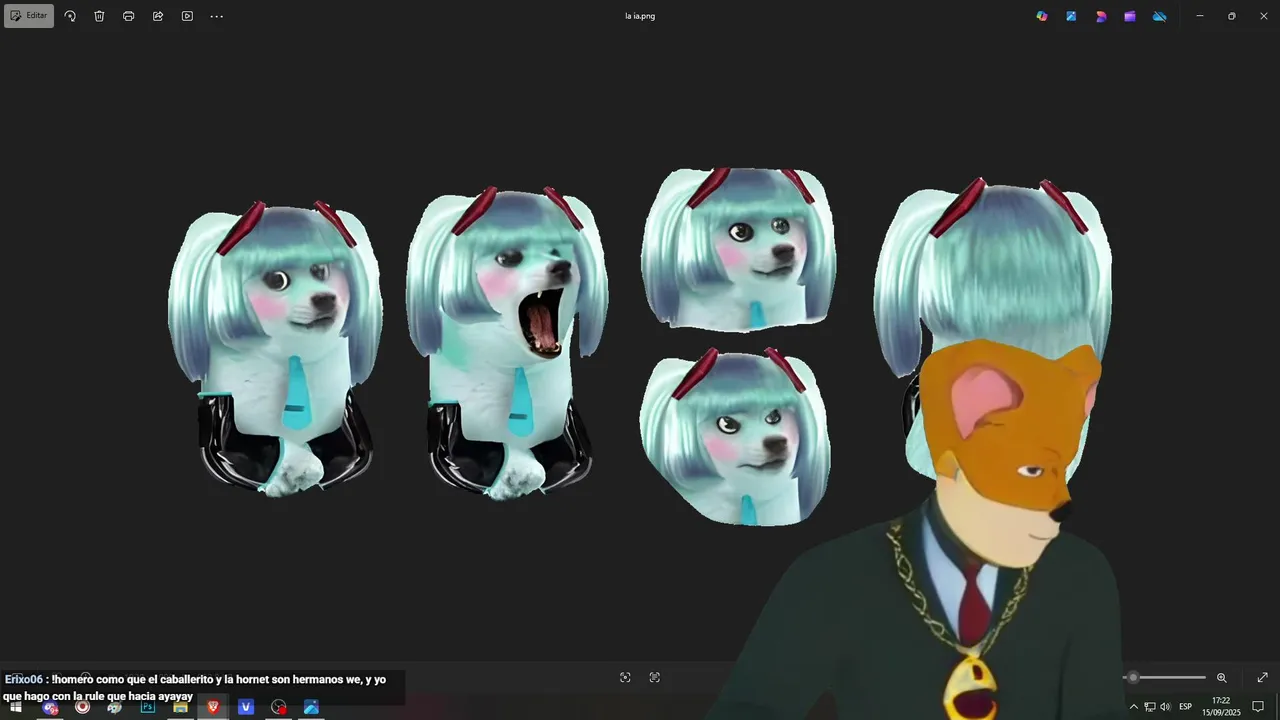The width and height of the screenshot is (1280, 720).
Task: Click the zoom in magnifier icon
Action: 1222,677
